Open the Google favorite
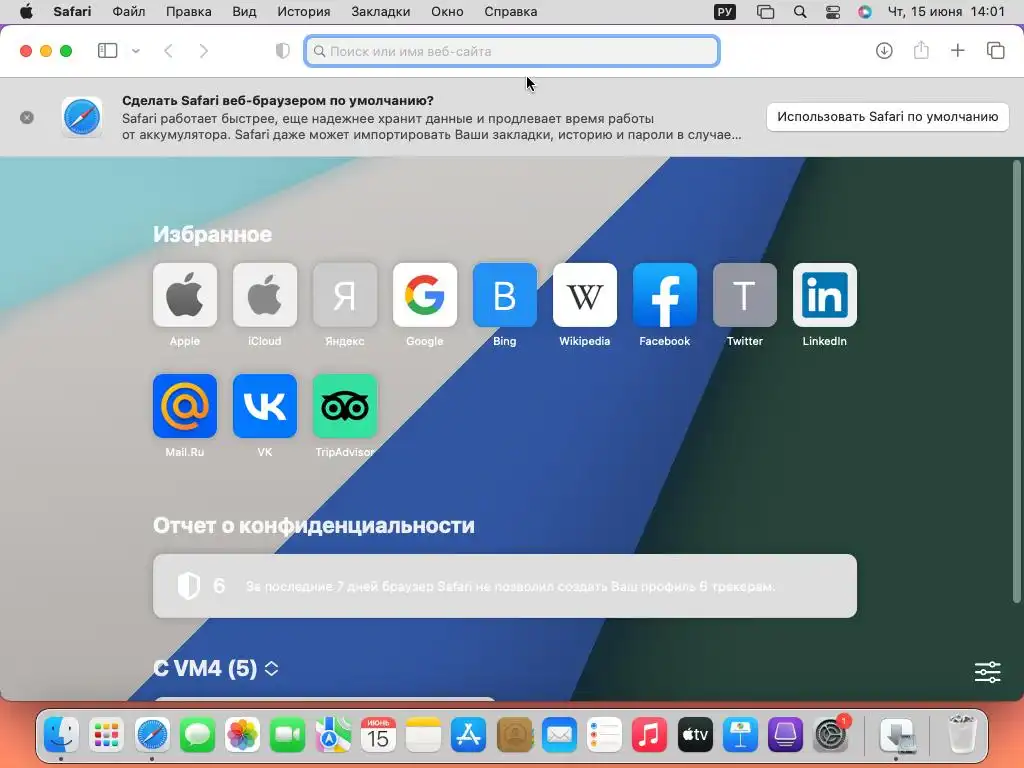Viewport: 1024px width, 768px height. pos(424,295)
